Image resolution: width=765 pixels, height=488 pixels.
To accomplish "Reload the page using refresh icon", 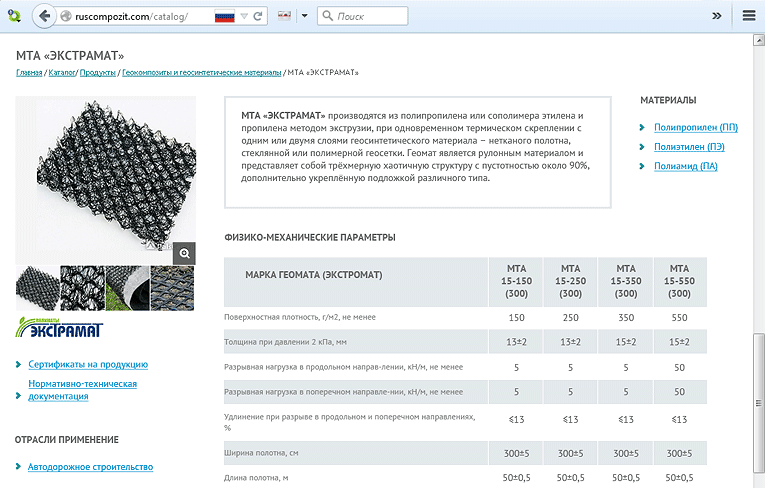I will (258, 16).
